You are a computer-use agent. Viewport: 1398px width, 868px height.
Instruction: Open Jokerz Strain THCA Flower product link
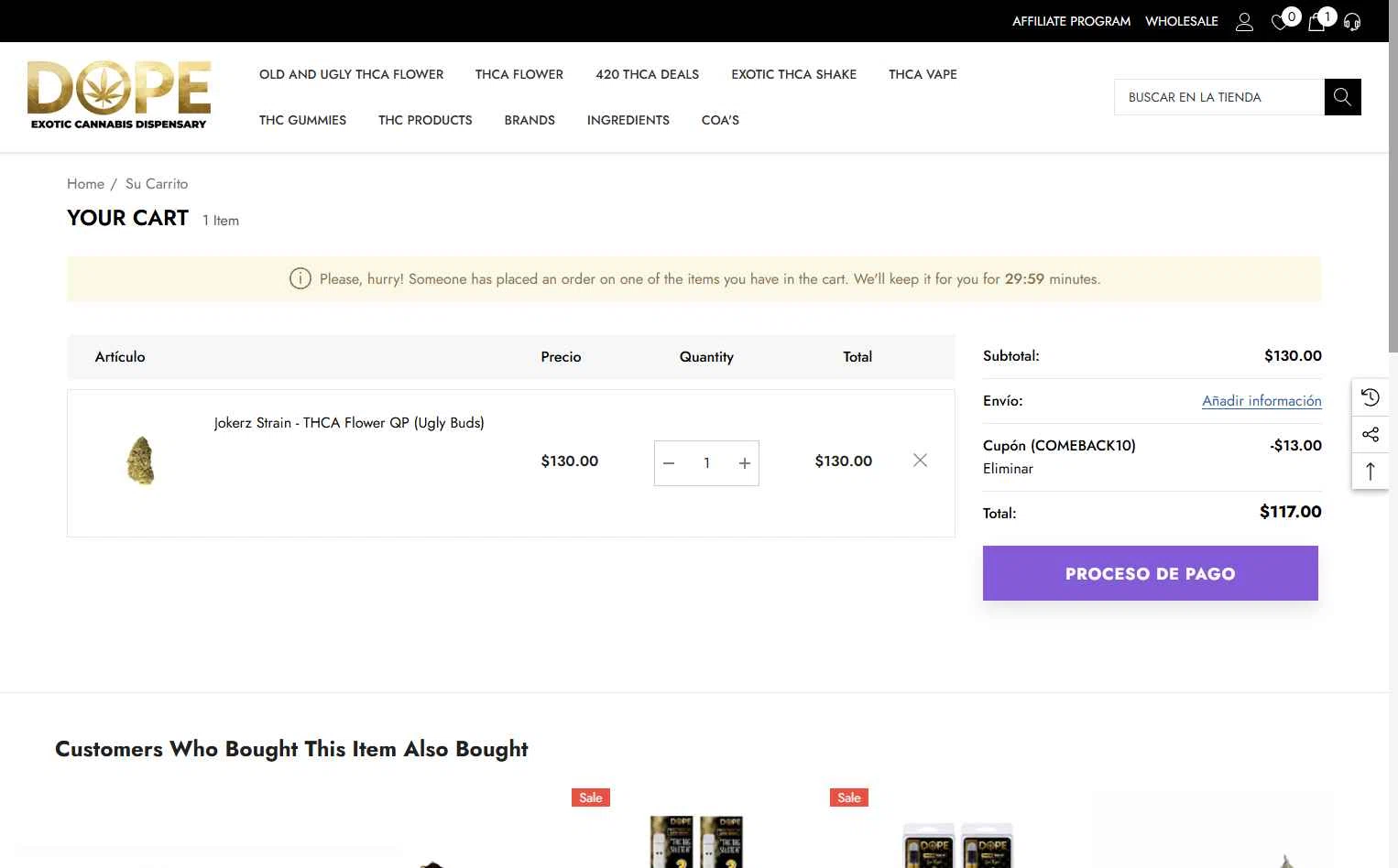click(349, 423)
